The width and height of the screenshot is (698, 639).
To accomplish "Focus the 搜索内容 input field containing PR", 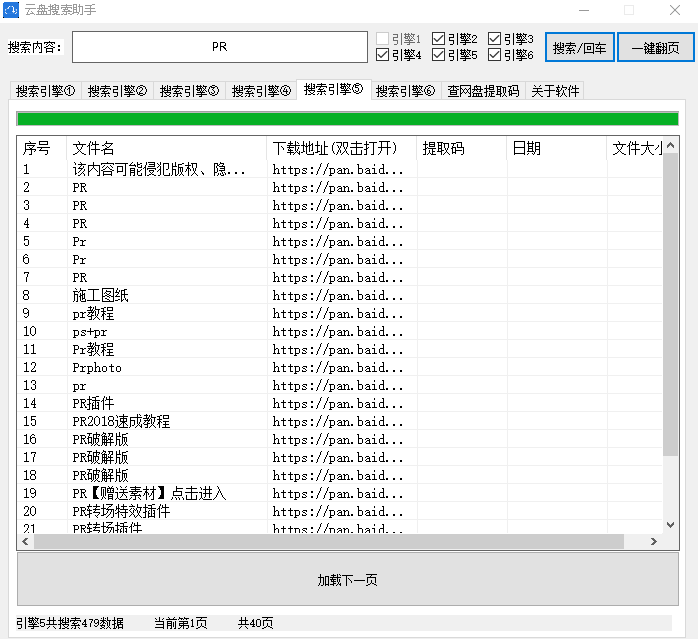I will [x=219, y=47].
